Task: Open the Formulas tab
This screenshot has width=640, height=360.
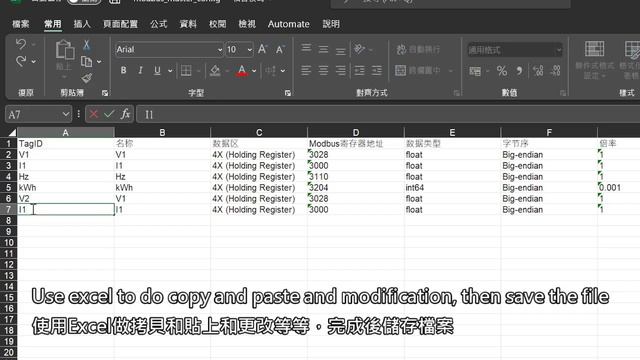Action: point(158,24)
